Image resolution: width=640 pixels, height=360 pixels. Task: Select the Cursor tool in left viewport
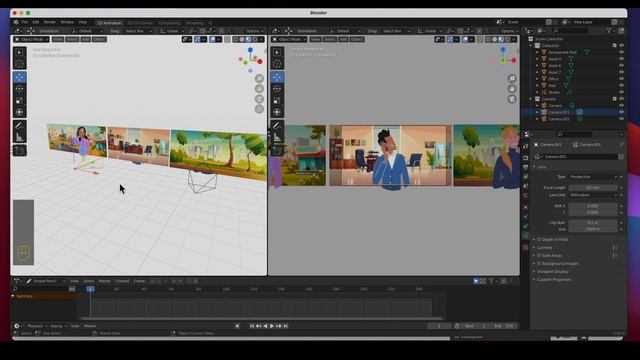[20, 63]
